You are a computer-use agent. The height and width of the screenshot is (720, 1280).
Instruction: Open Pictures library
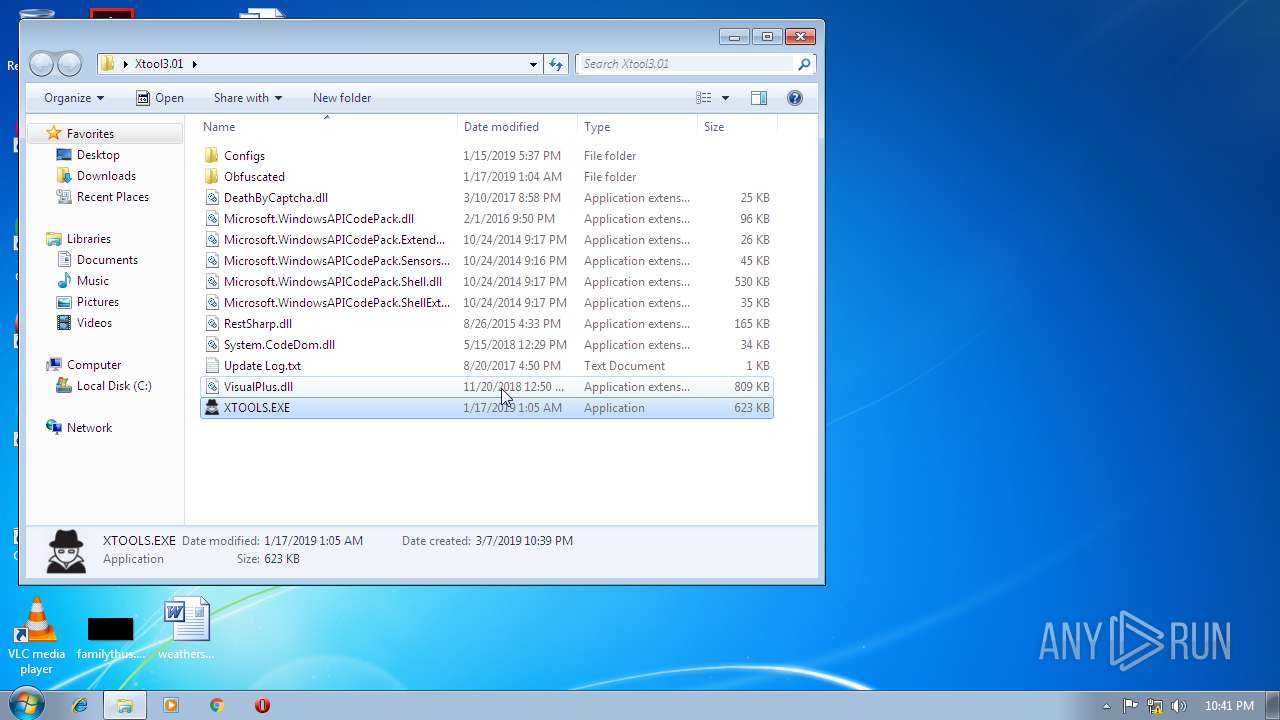97,302
